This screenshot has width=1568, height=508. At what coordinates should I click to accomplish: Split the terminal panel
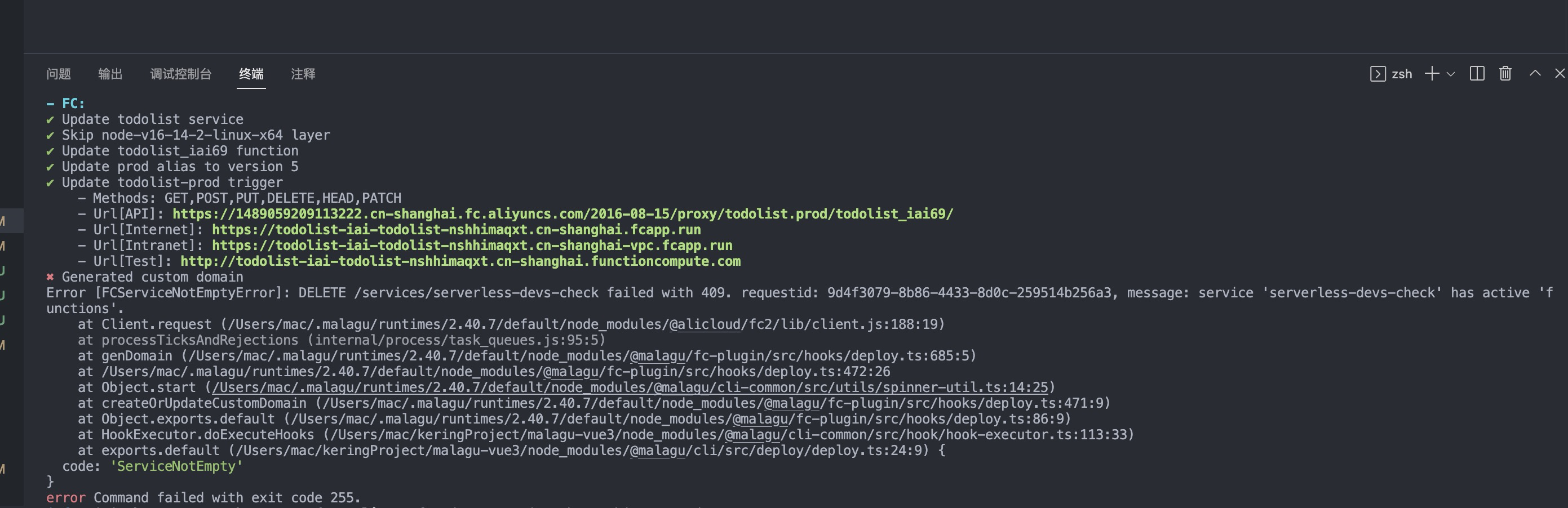click(x=1477, y=74)
